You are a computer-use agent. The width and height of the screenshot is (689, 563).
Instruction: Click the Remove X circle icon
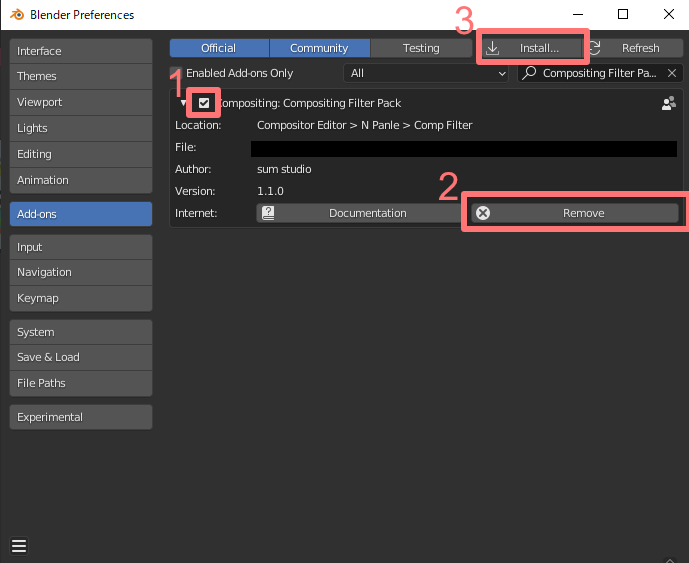[x=483, y=213]
